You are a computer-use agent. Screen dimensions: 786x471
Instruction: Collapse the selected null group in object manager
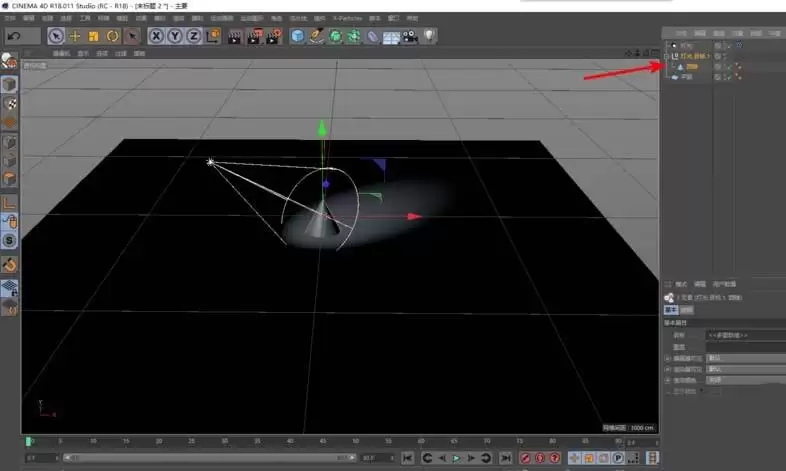(x=667, y=56)
